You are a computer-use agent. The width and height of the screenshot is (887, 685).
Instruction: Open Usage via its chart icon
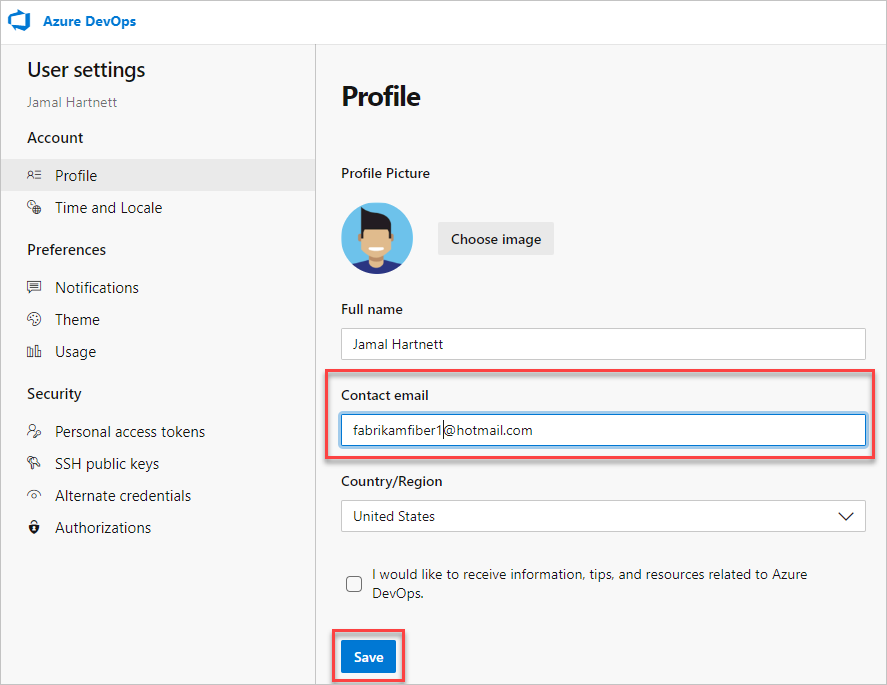point(33,351)
